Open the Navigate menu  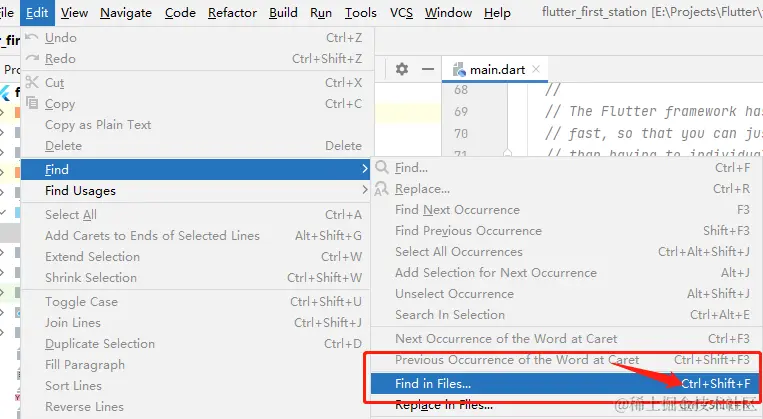click(x=126, y=13)
